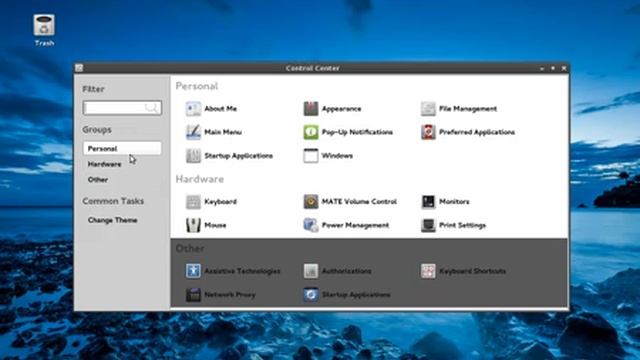Select the Personal group in sidebar
Screen dimensions: 640x360
pos(122,148)
